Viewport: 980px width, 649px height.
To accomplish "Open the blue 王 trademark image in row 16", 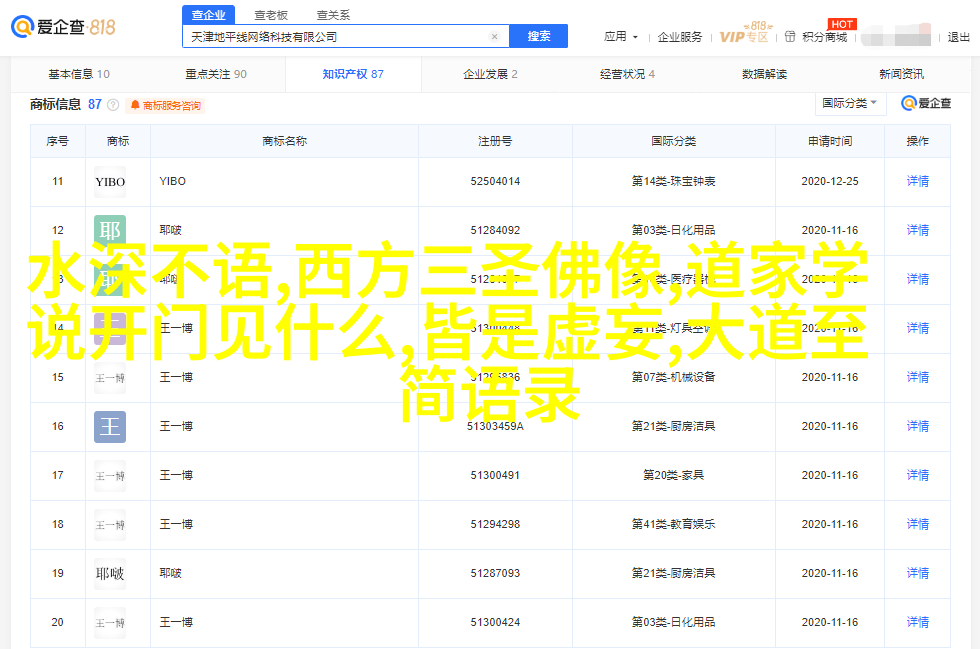I will coord(110,427).
